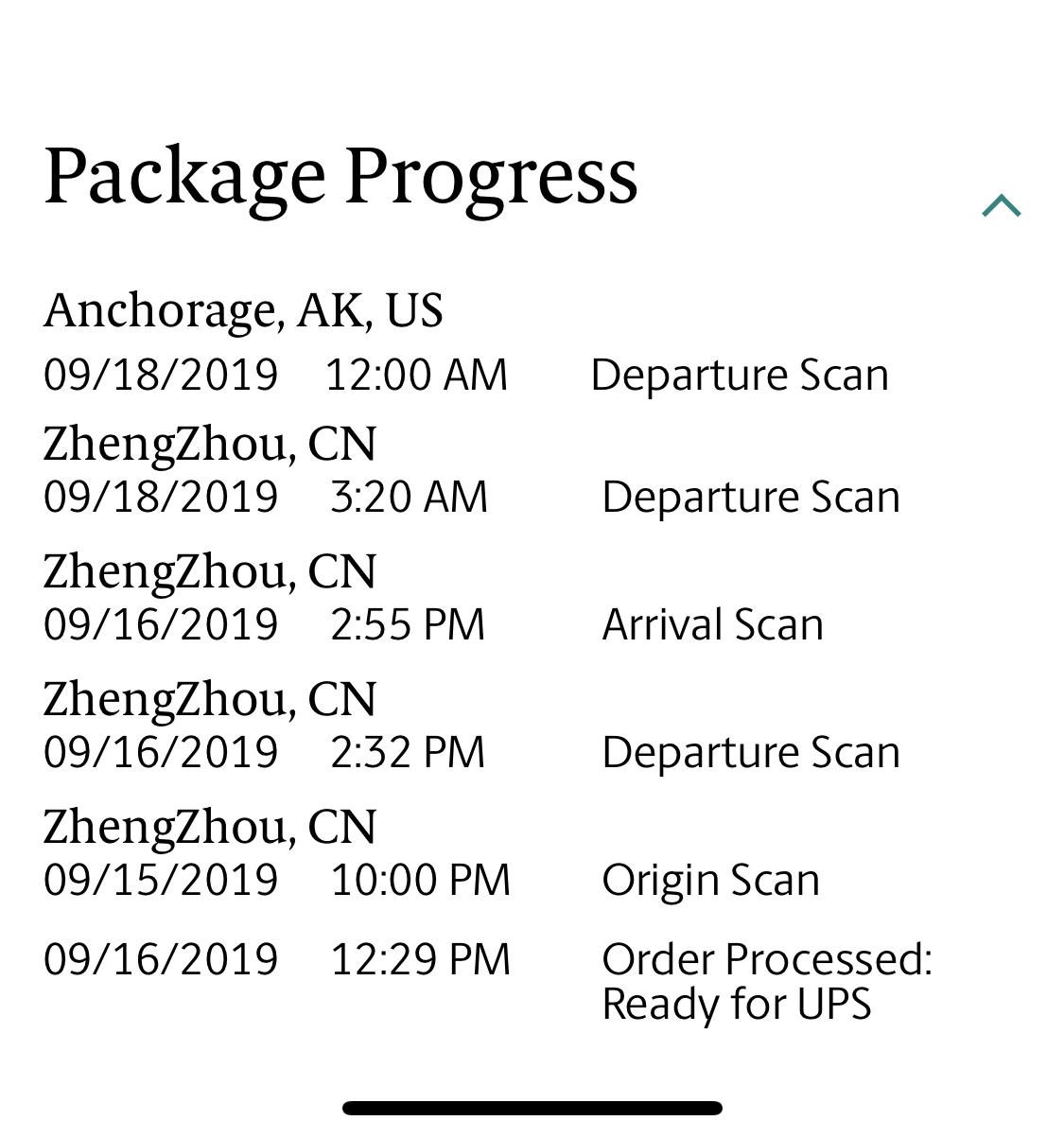Select the Anchorage, AK, US location

(x=243, y=310)
